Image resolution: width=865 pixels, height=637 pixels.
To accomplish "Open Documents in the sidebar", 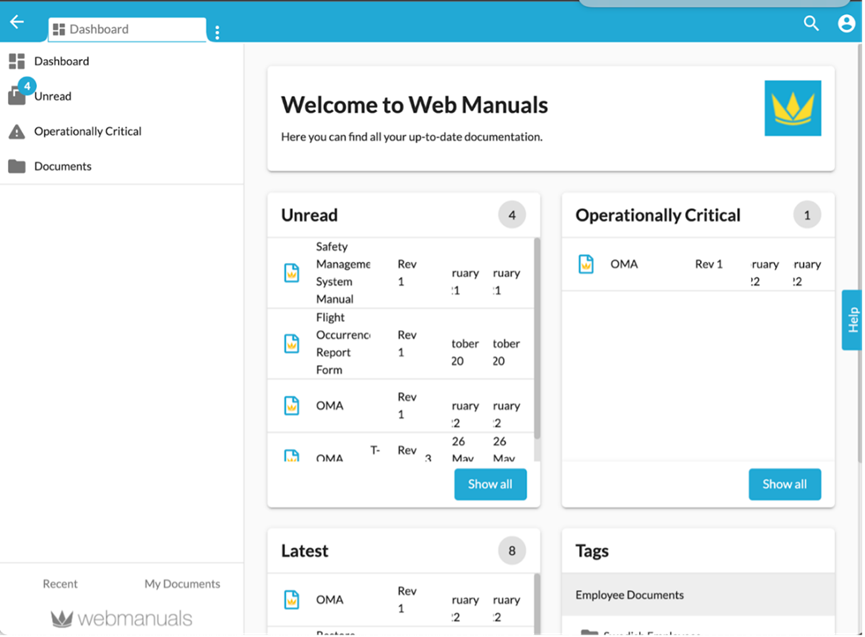I will pyautogui.click(x=63, y=167).
